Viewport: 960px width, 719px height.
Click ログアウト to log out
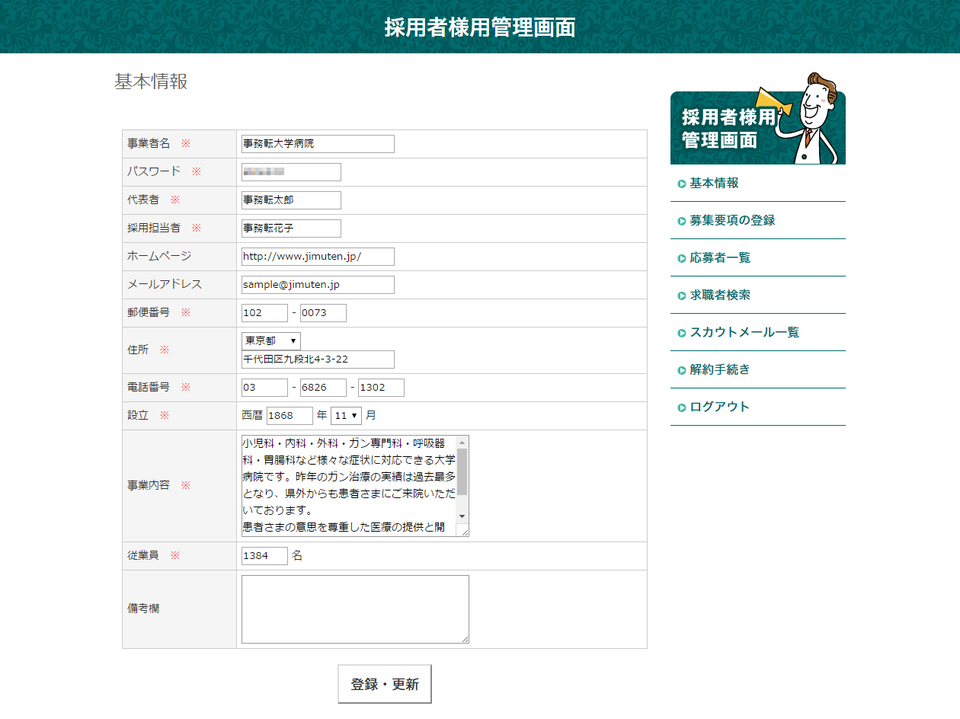click(719, 407)
